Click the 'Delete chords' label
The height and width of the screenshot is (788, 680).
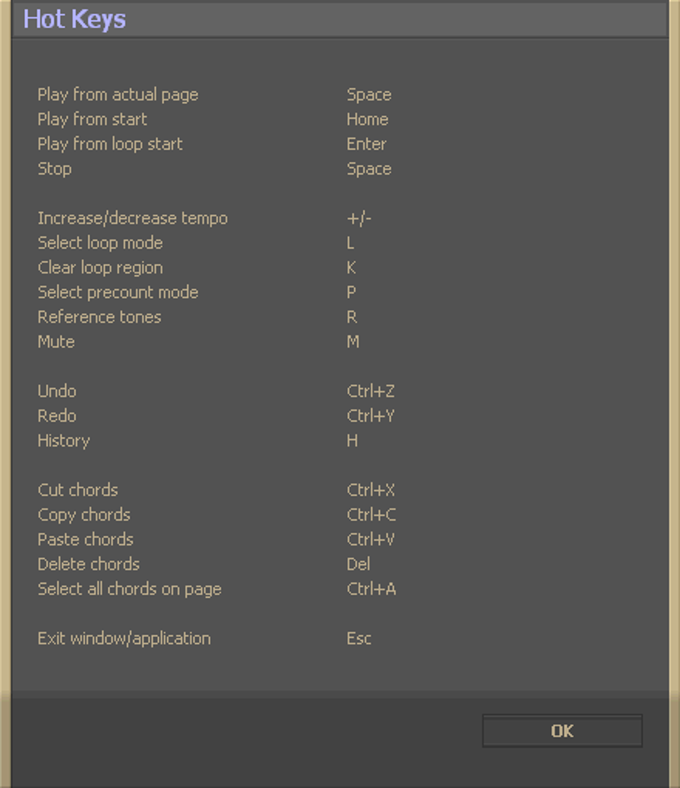click(x=88, y=564)
